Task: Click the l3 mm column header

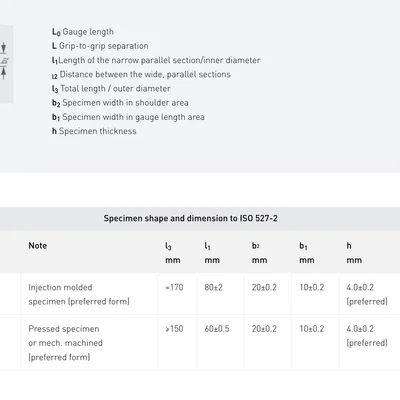Action: tap(173, 253)
